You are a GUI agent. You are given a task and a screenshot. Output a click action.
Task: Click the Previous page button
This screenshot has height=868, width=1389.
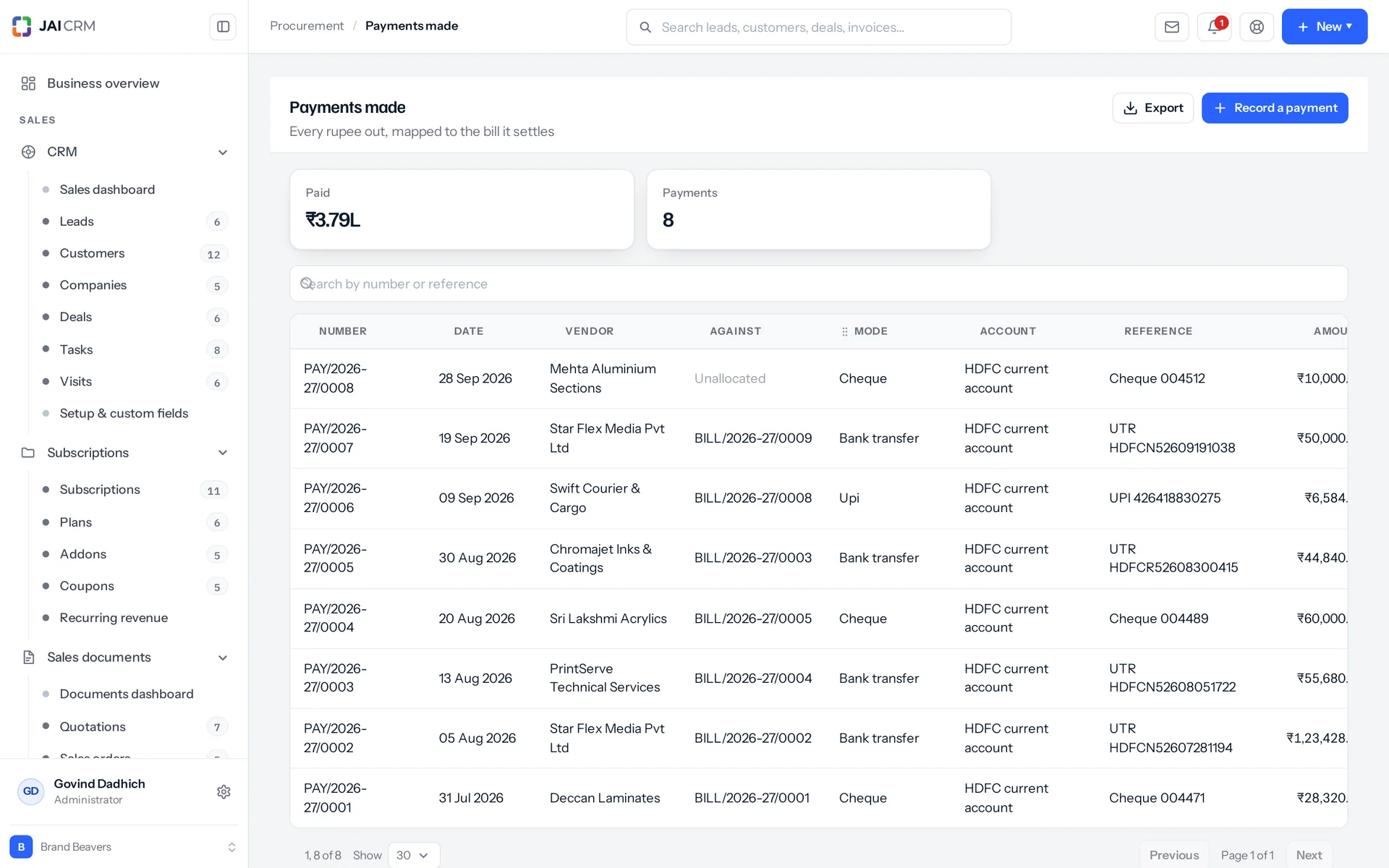(x=1173, y=855)
